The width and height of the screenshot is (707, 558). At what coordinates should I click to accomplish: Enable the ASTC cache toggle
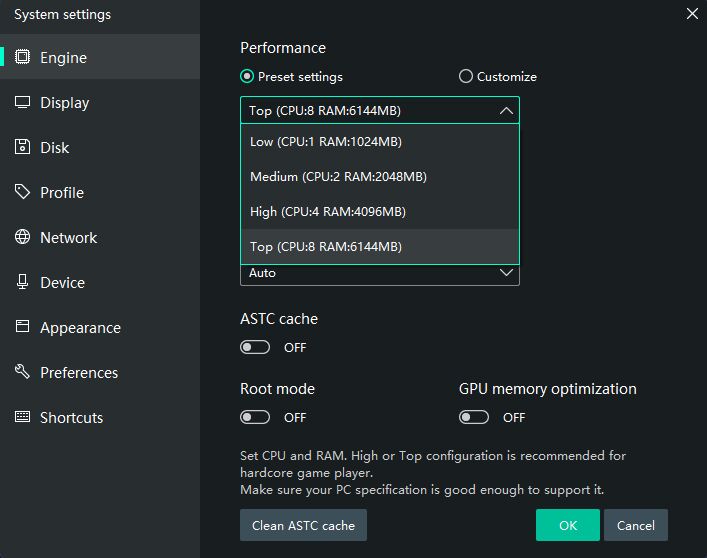click(x=255, y=347)
